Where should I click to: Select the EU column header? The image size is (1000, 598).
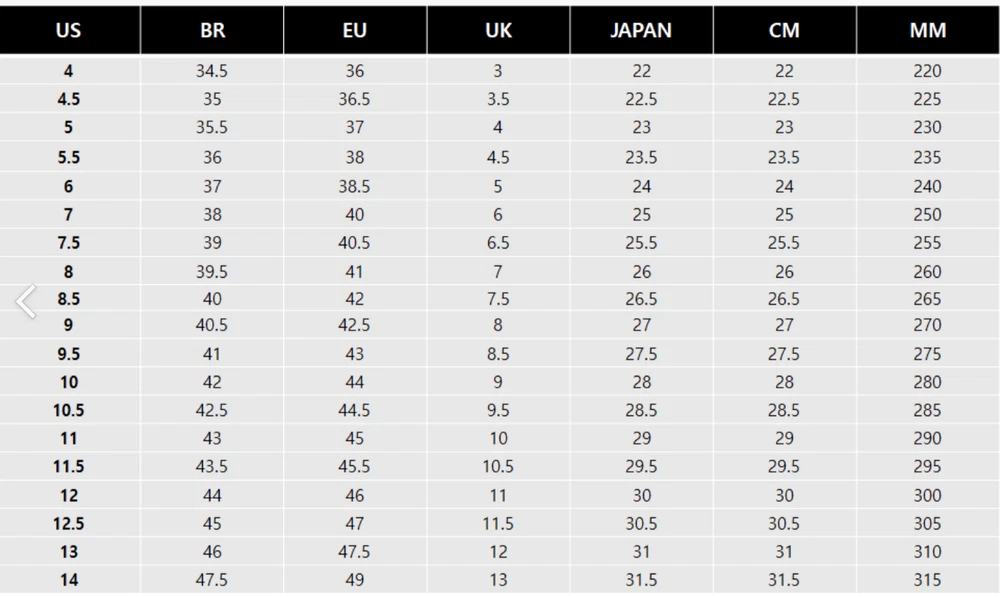355,30
